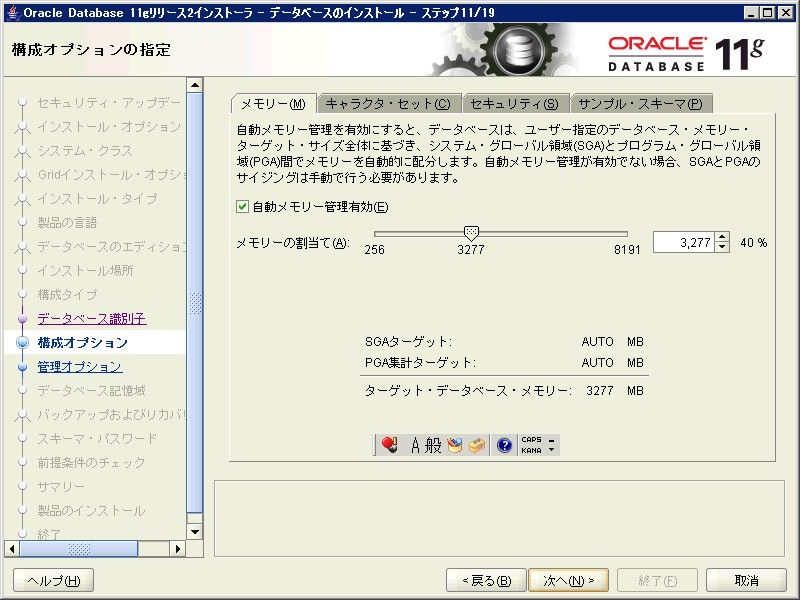Switch to the セキュリティ tab
Viewport: 800px width, 600px height.
pos(514,104)
